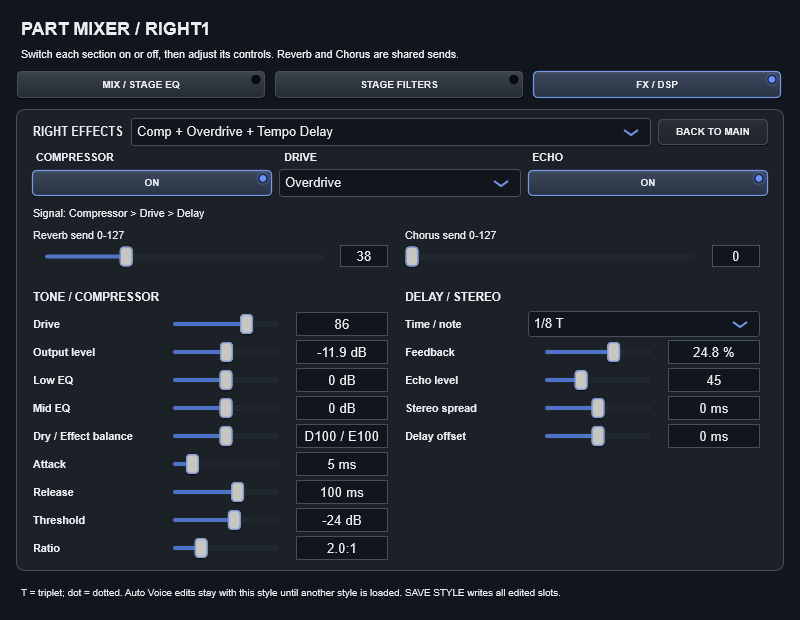Click the Chorus send slider handle
The image size is (800, 620).
pos(412,256)
